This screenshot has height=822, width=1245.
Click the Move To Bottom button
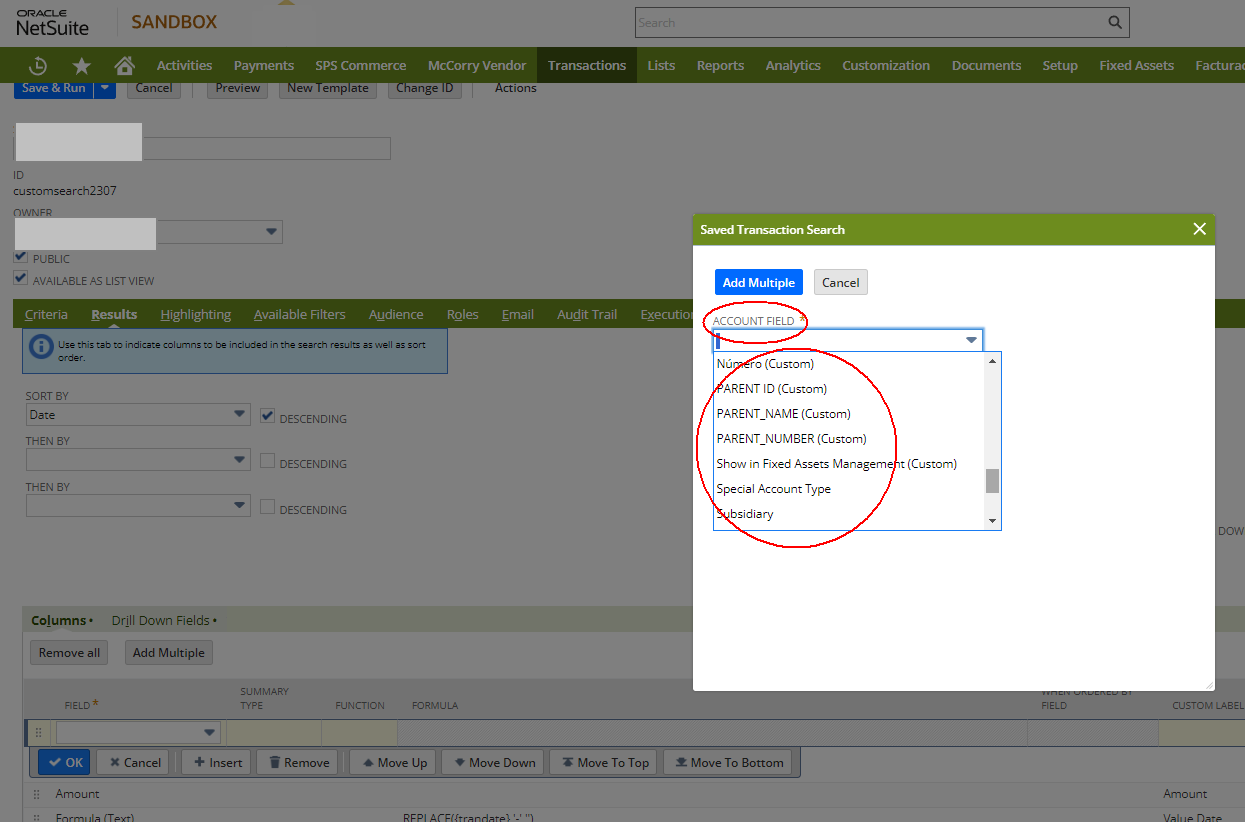click(x=727, y=762)
